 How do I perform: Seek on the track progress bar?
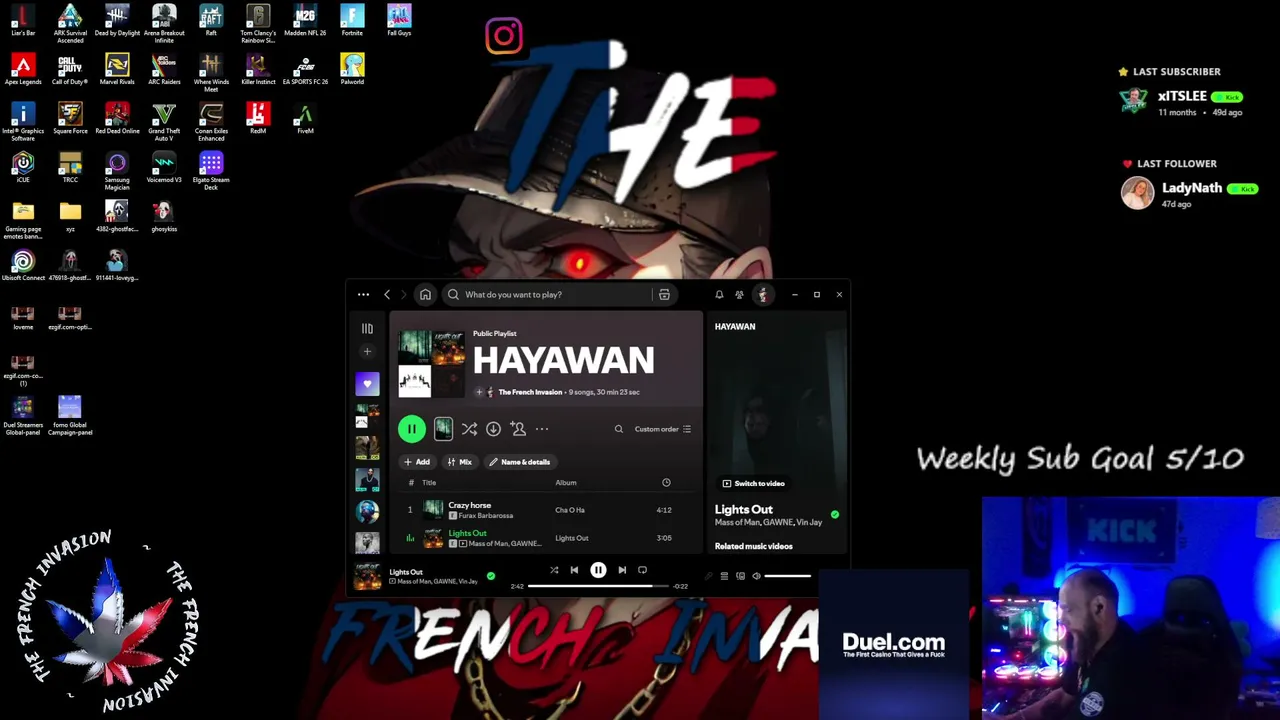point(598,586)
